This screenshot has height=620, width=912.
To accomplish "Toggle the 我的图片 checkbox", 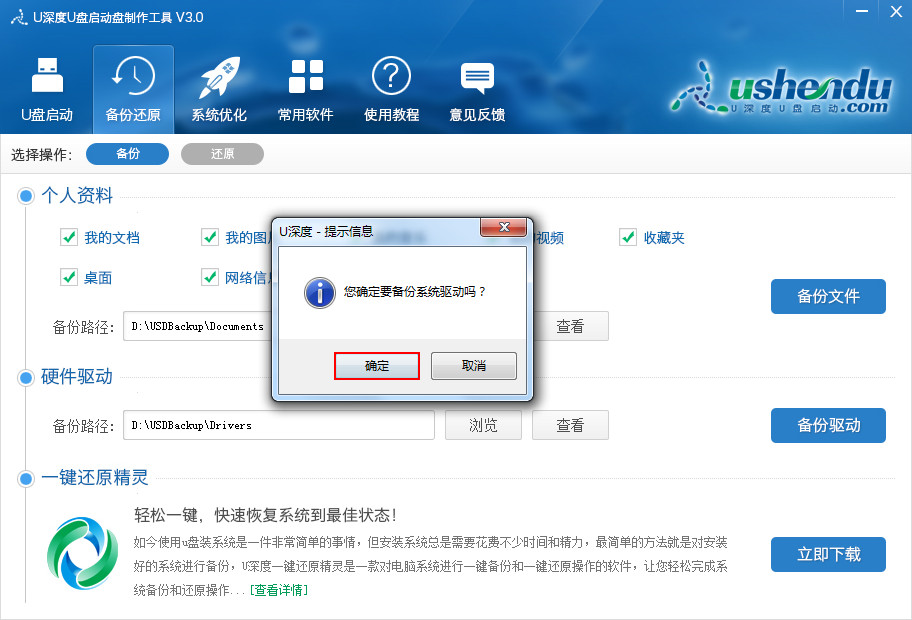I will [x=209, y=237].
